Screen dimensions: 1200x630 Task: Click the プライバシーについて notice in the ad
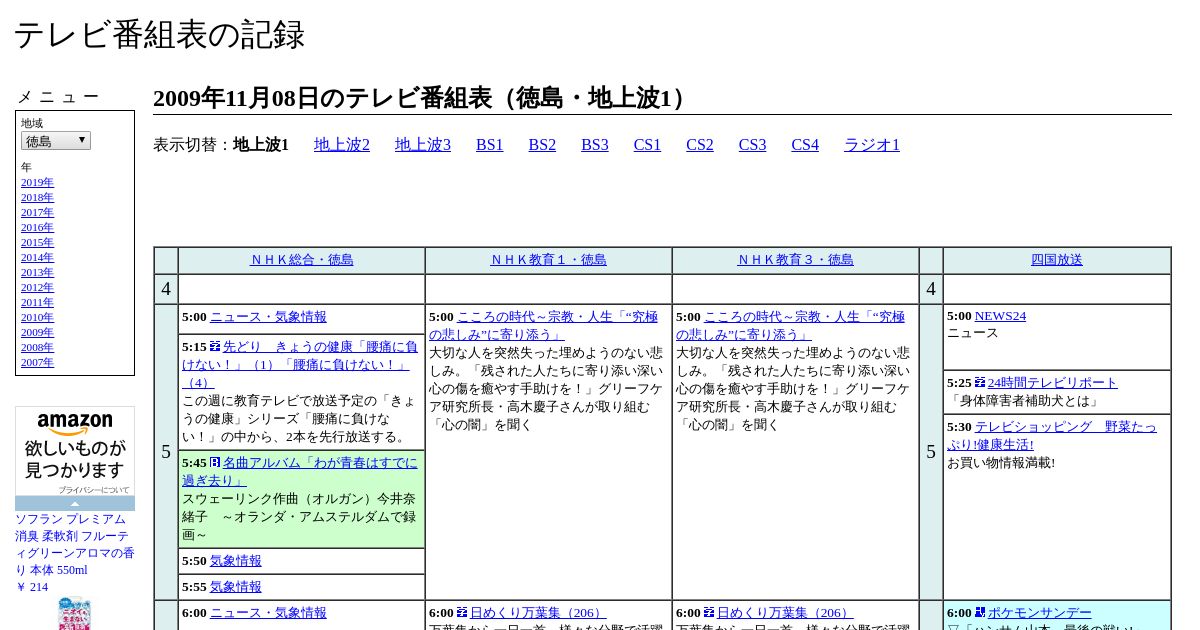(x=93, y=490)
